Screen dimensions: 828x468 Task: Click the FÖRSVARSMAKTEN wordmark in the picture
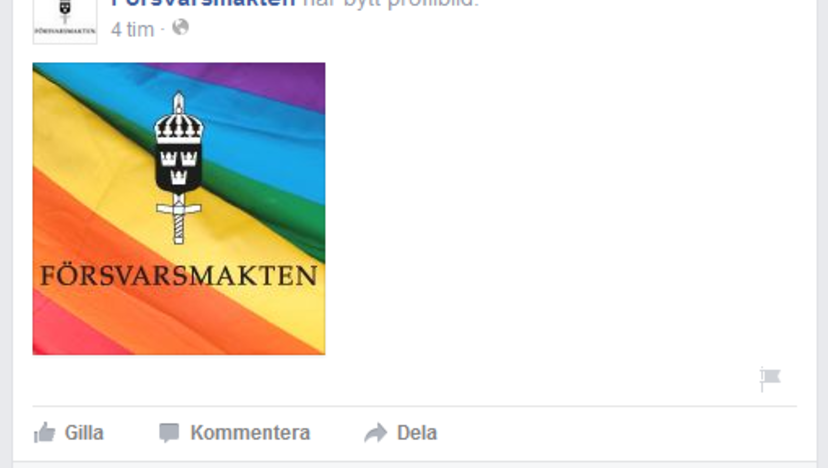click(179, 276)
